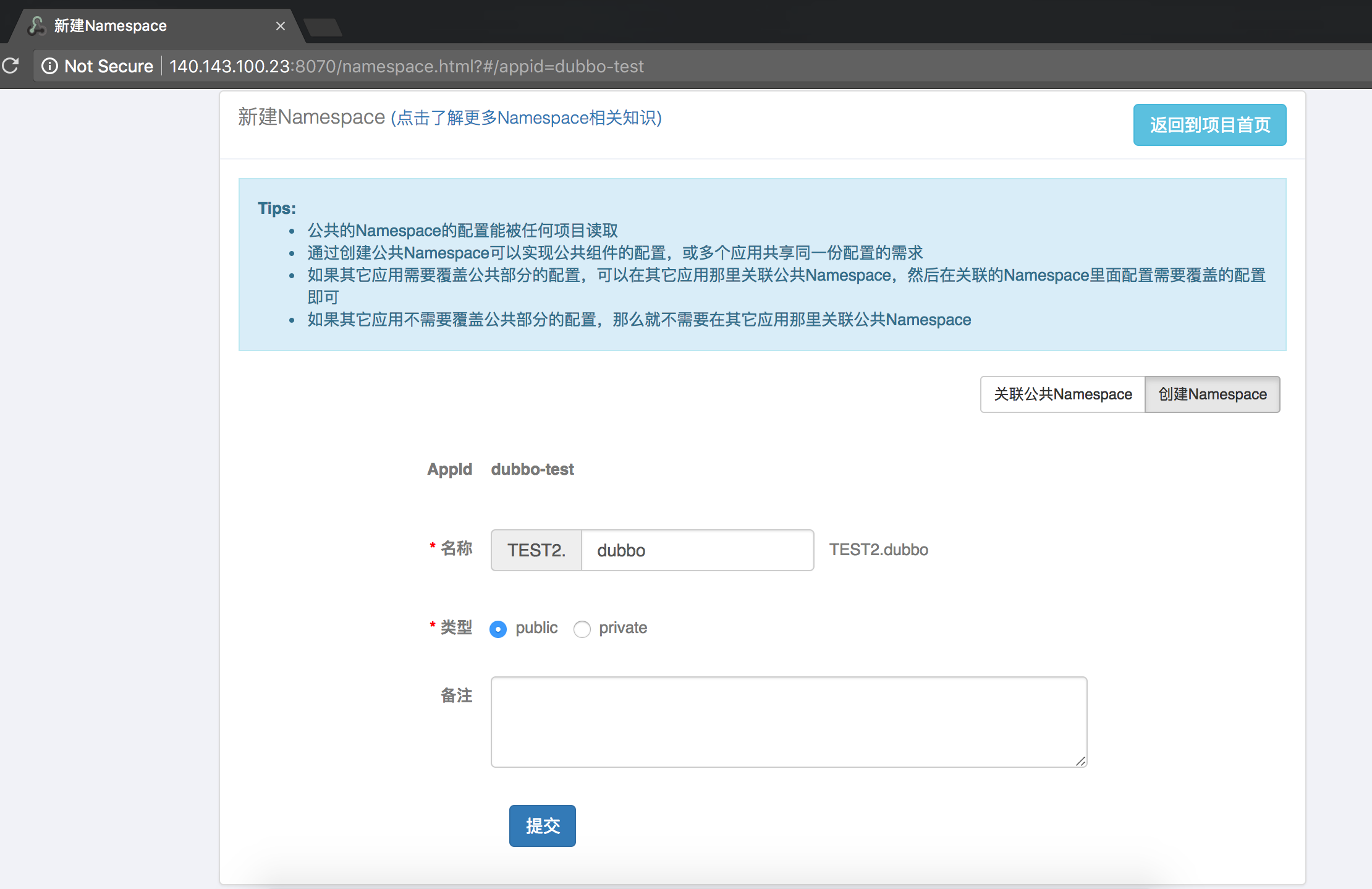The width and height of the screenshot is (1372, 889).
Task: Click the textarea resize handle corner
Action: [1080, 761]
